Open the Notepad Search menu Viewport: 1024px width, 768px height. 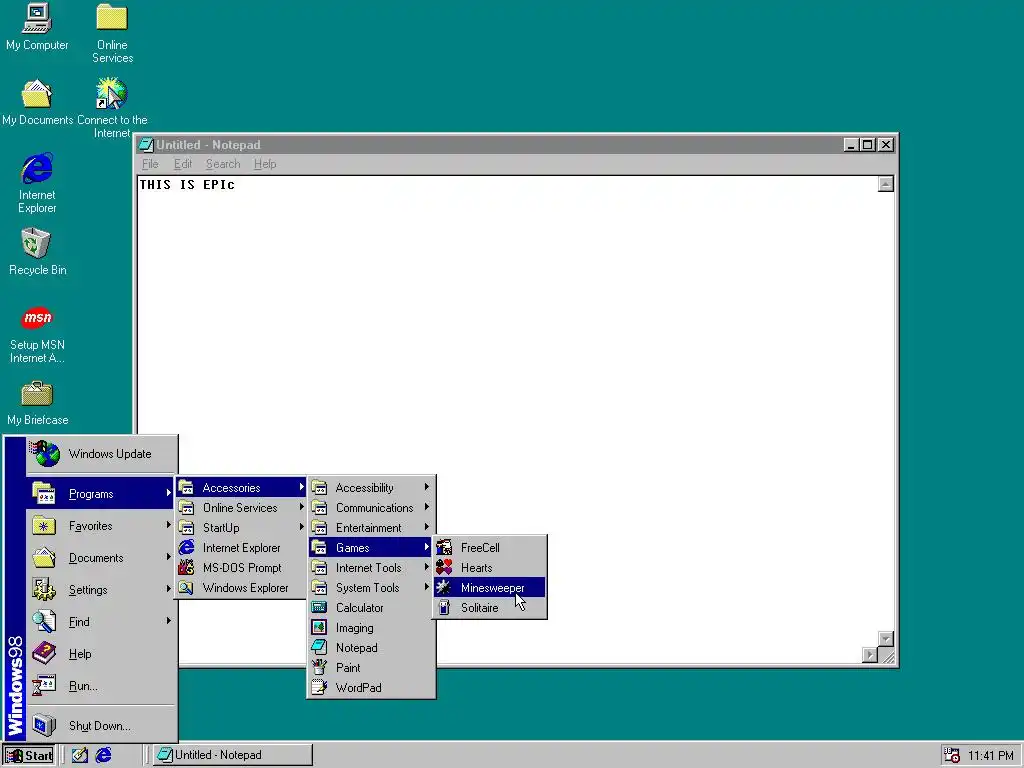(x=223, y=164)
